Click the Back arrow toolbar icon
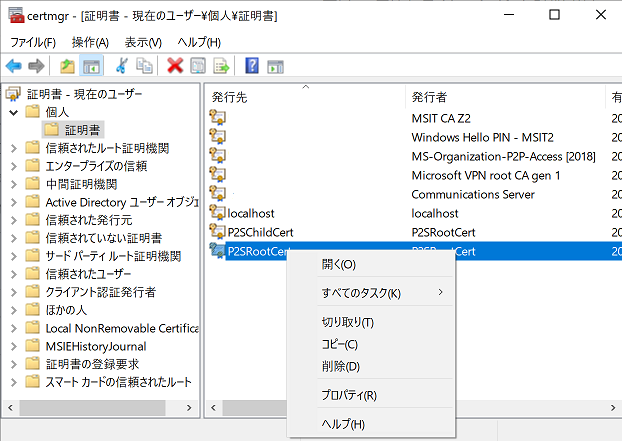 pyautogui.click(x=14, y=66)
